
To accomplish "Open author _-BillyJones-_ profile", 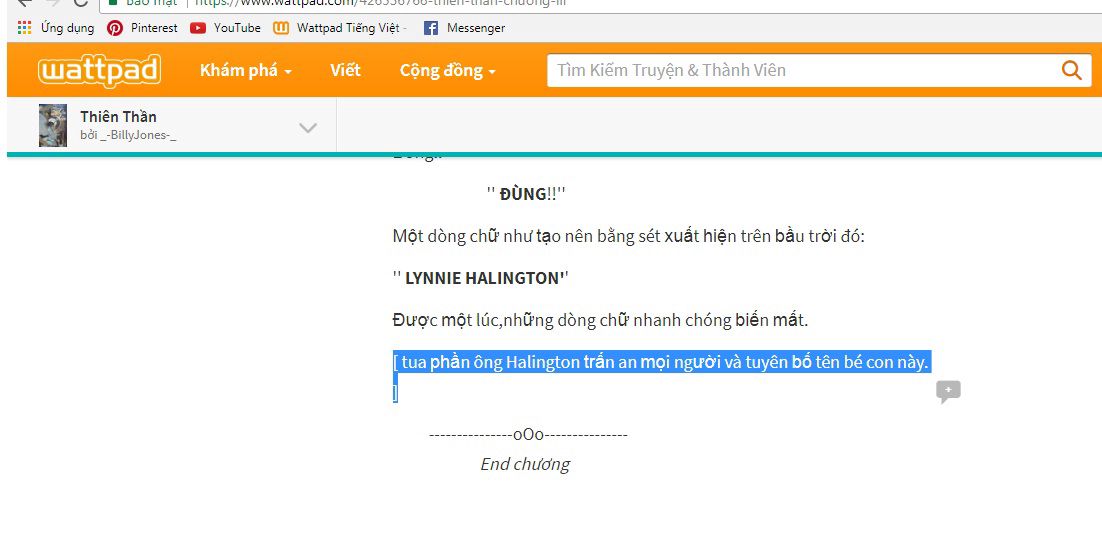I will coord(128,135).
